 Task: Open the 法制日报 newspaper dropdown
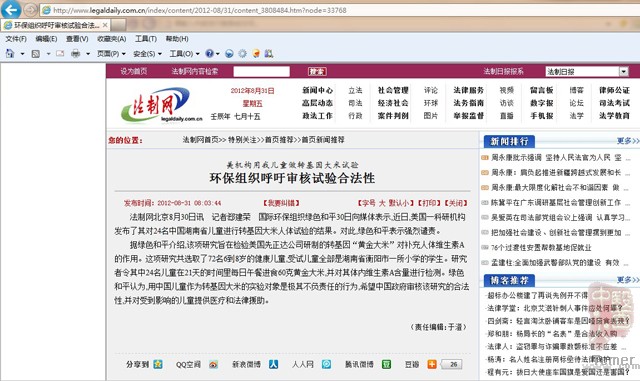pyautogui.click(x=587, y=71)
